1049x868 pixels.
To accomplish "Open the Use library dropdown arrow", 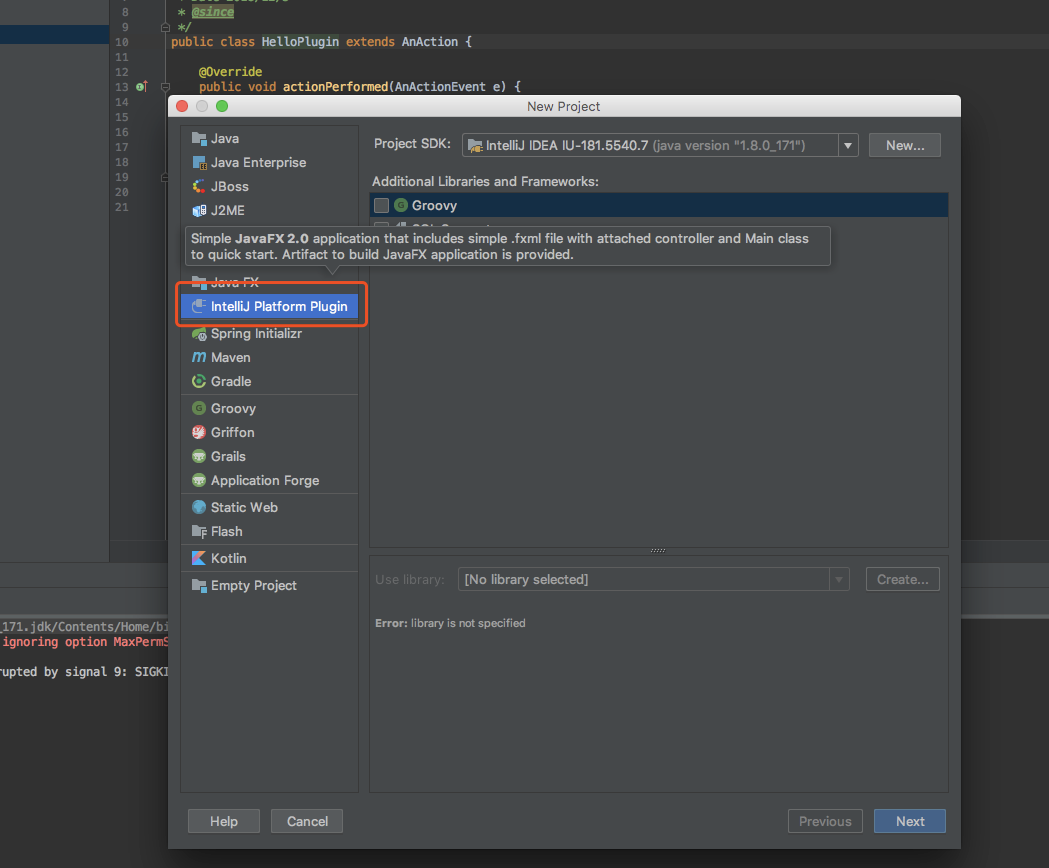I will 839,580.
